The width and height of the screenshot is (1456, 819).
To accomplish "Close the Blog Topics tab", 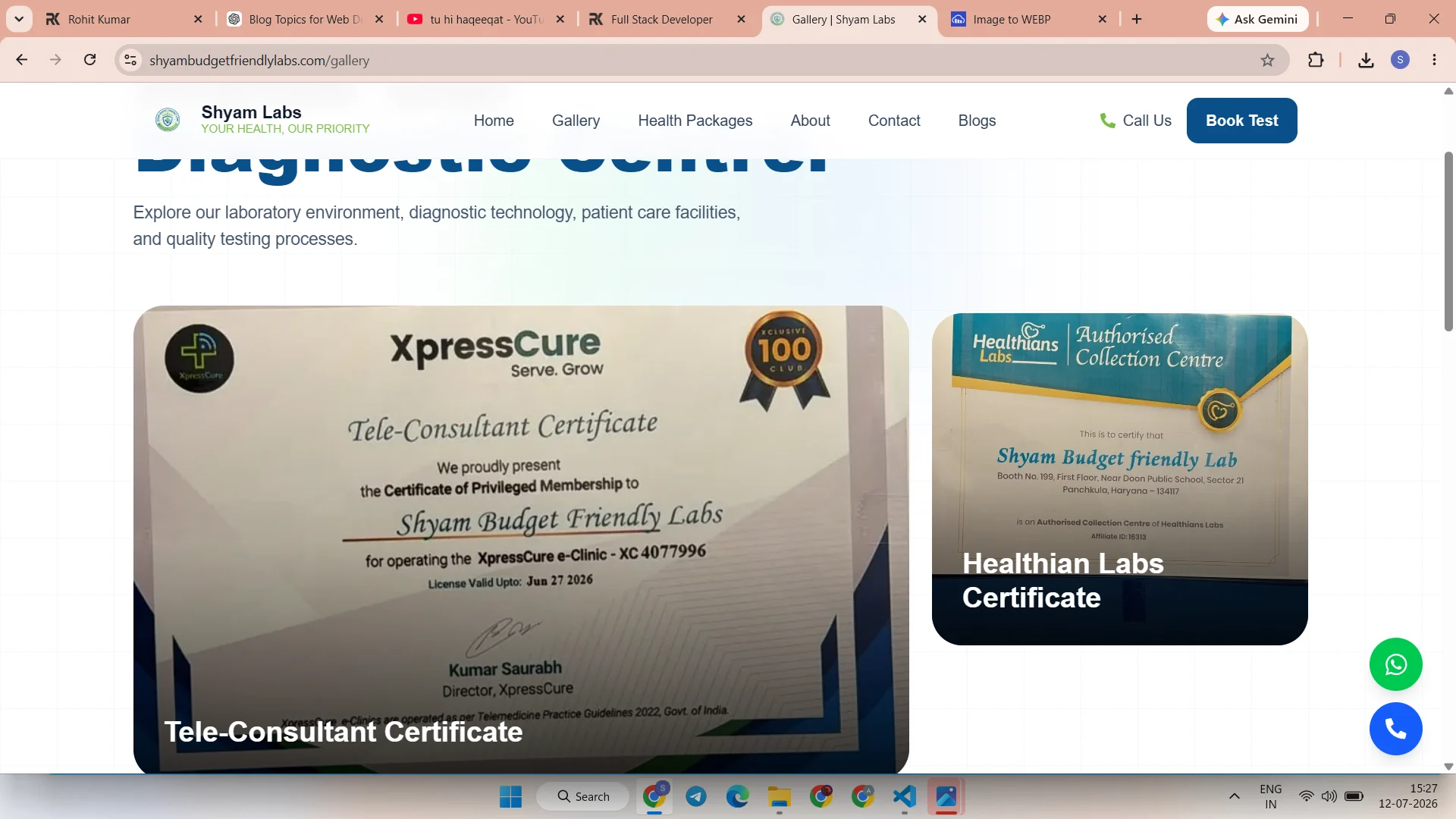I will [x=379, y=19].
